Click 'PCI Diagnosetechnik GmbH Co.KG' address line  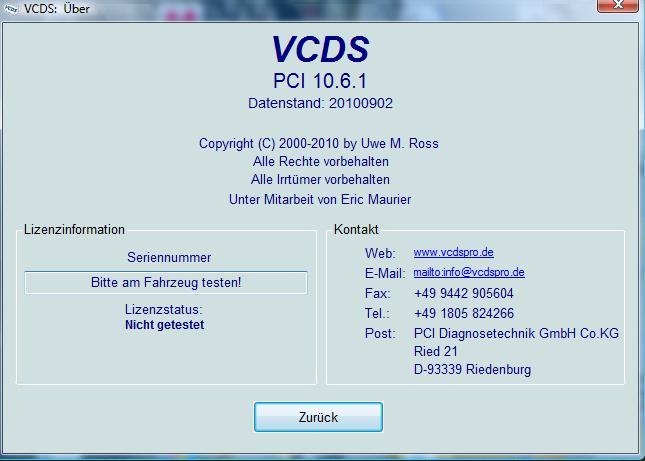pyautogui.click(x=516, y=333)
